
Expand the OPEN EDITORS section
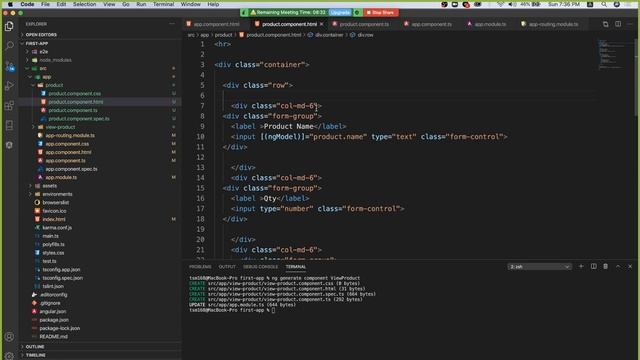(x=100, y=35)
